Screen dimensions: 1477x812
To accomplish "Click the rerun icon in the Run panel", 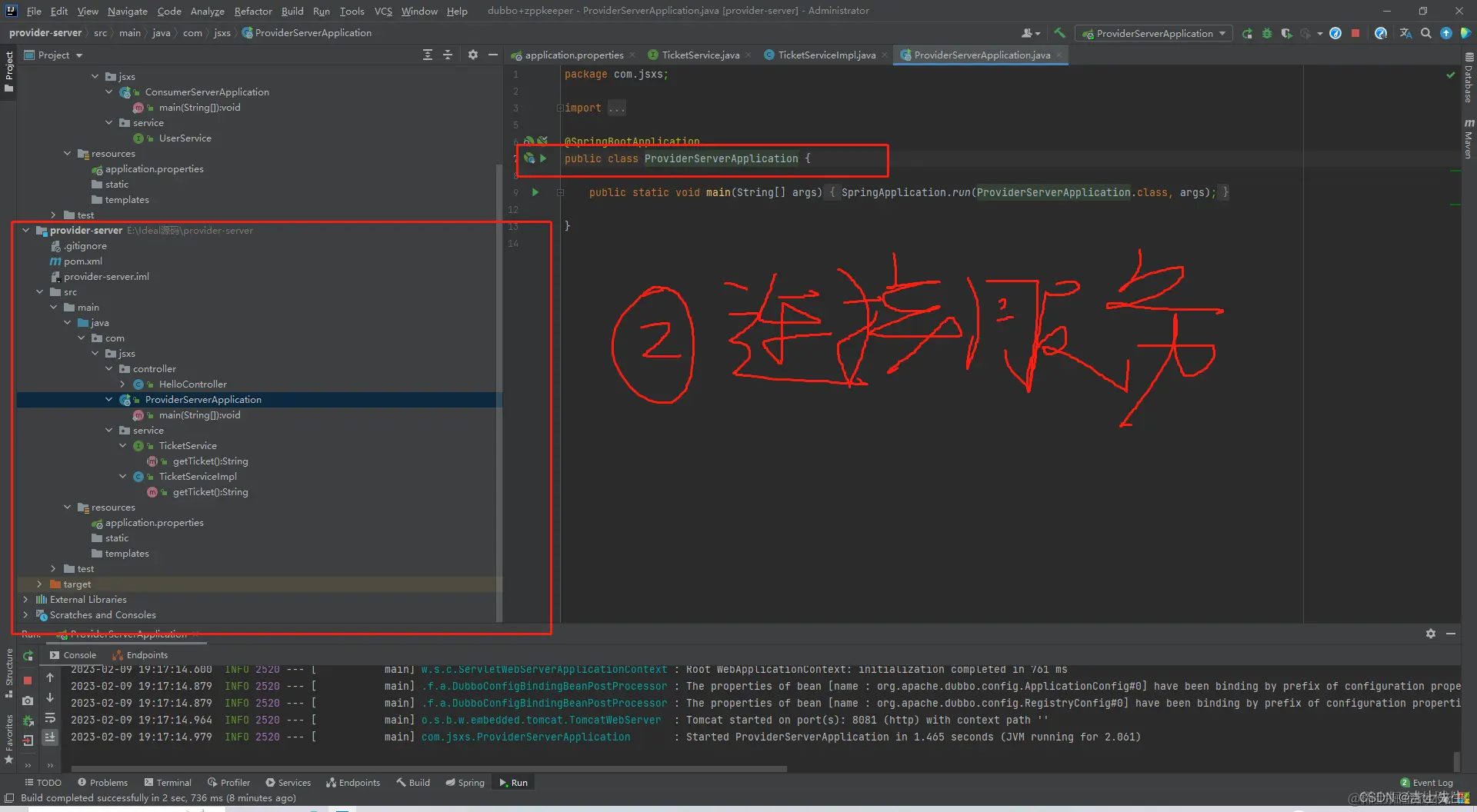I will pyautogui.click(x=28, y=655).
